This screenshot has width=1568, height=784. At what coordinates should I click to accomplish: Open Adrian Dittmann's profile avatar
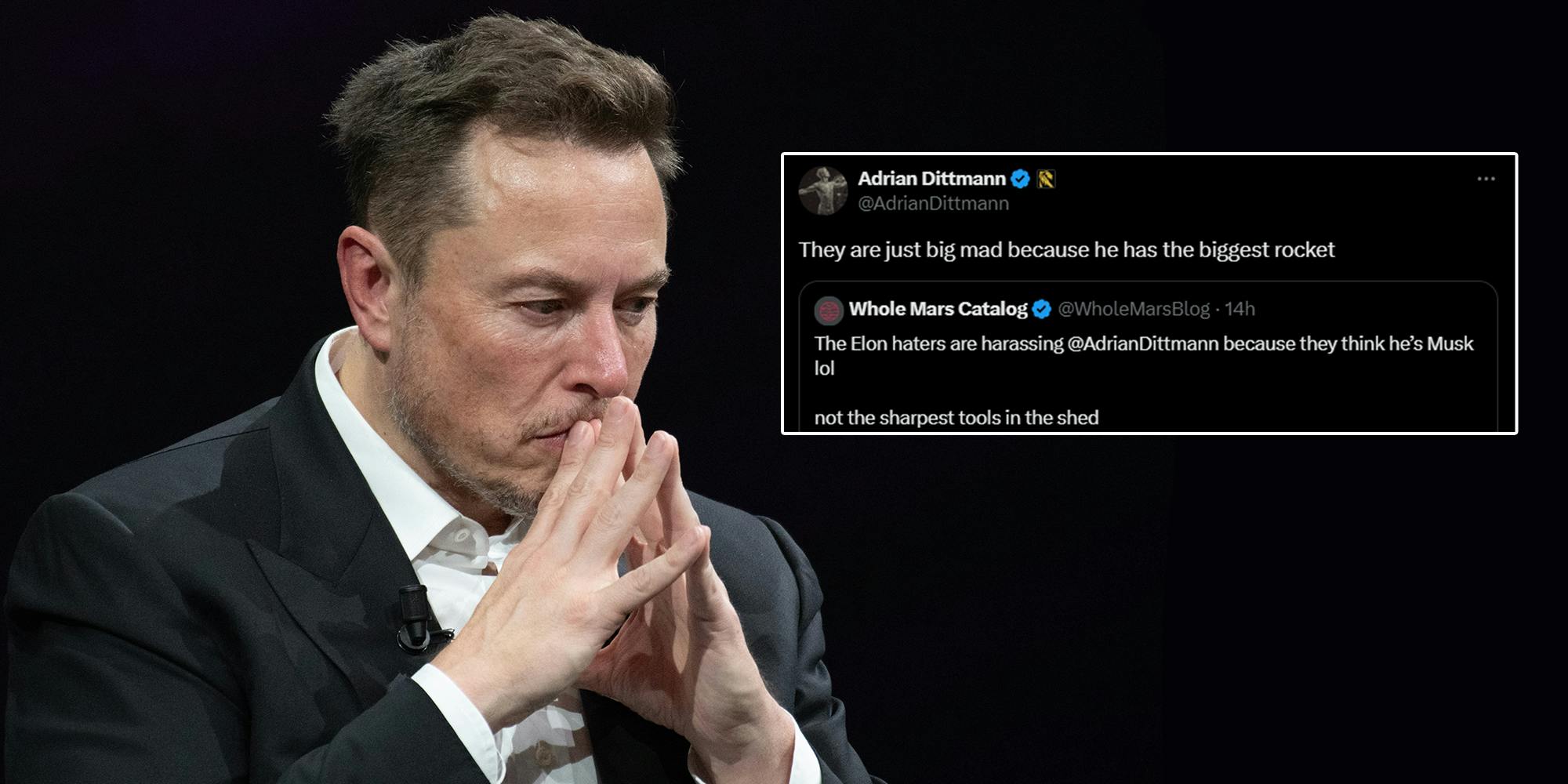coord(823,191)
